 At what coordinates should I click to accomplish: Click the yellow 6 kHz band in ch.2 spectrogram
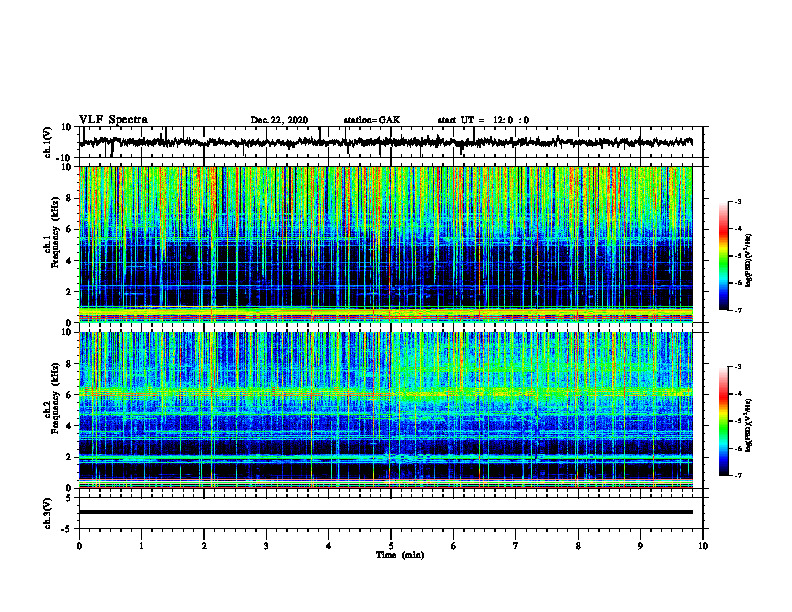tap(386, 392)
